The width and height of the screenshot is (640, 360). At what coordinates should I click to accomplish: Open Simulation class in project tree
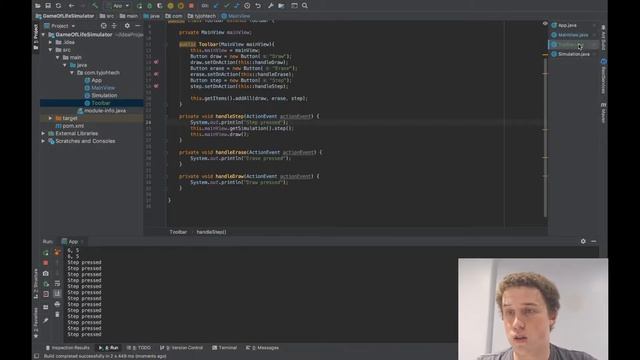pos(101,95)
